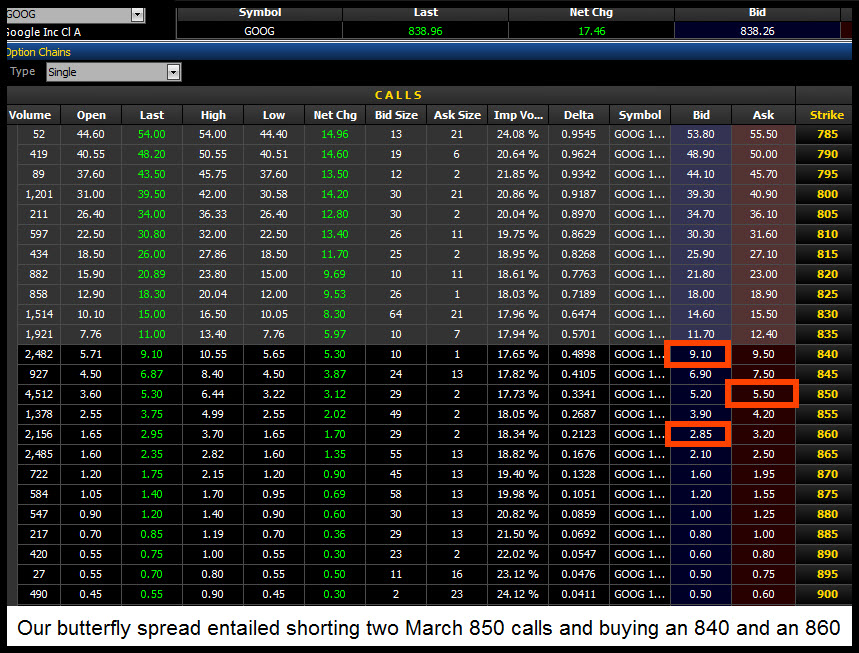Screen dimensions: 859x653
Task: Select the 850 strike ask 5.50
Action: point(763,394)
